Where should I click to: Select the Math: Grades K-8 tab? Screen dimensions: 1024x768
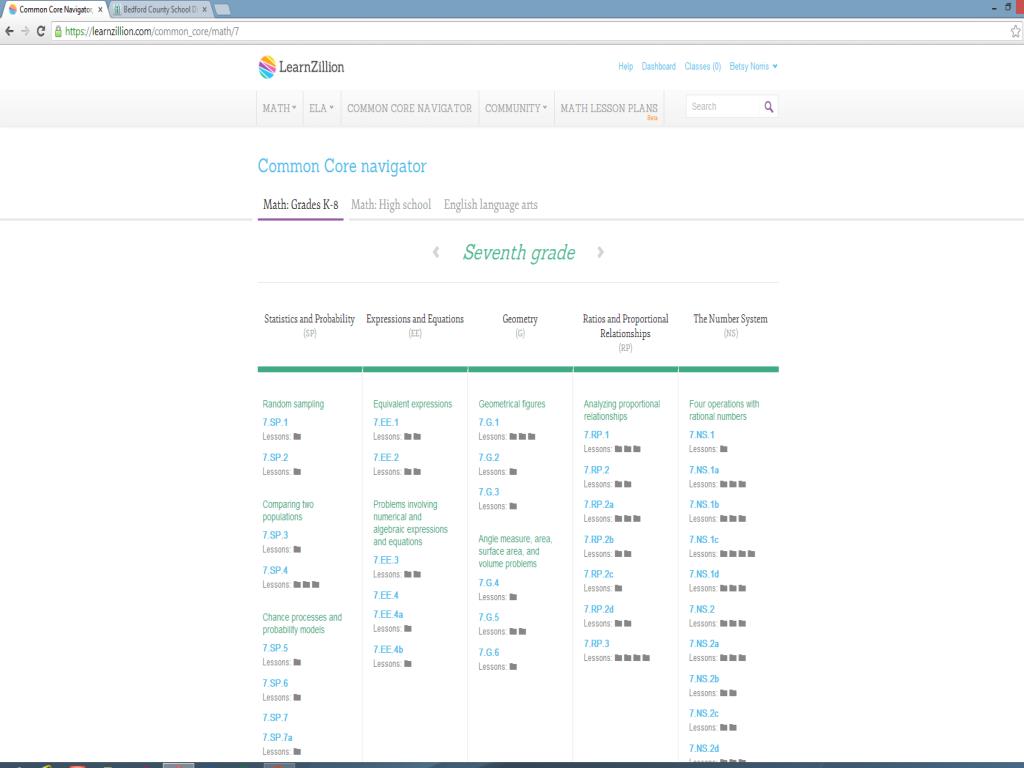(300, 204)
